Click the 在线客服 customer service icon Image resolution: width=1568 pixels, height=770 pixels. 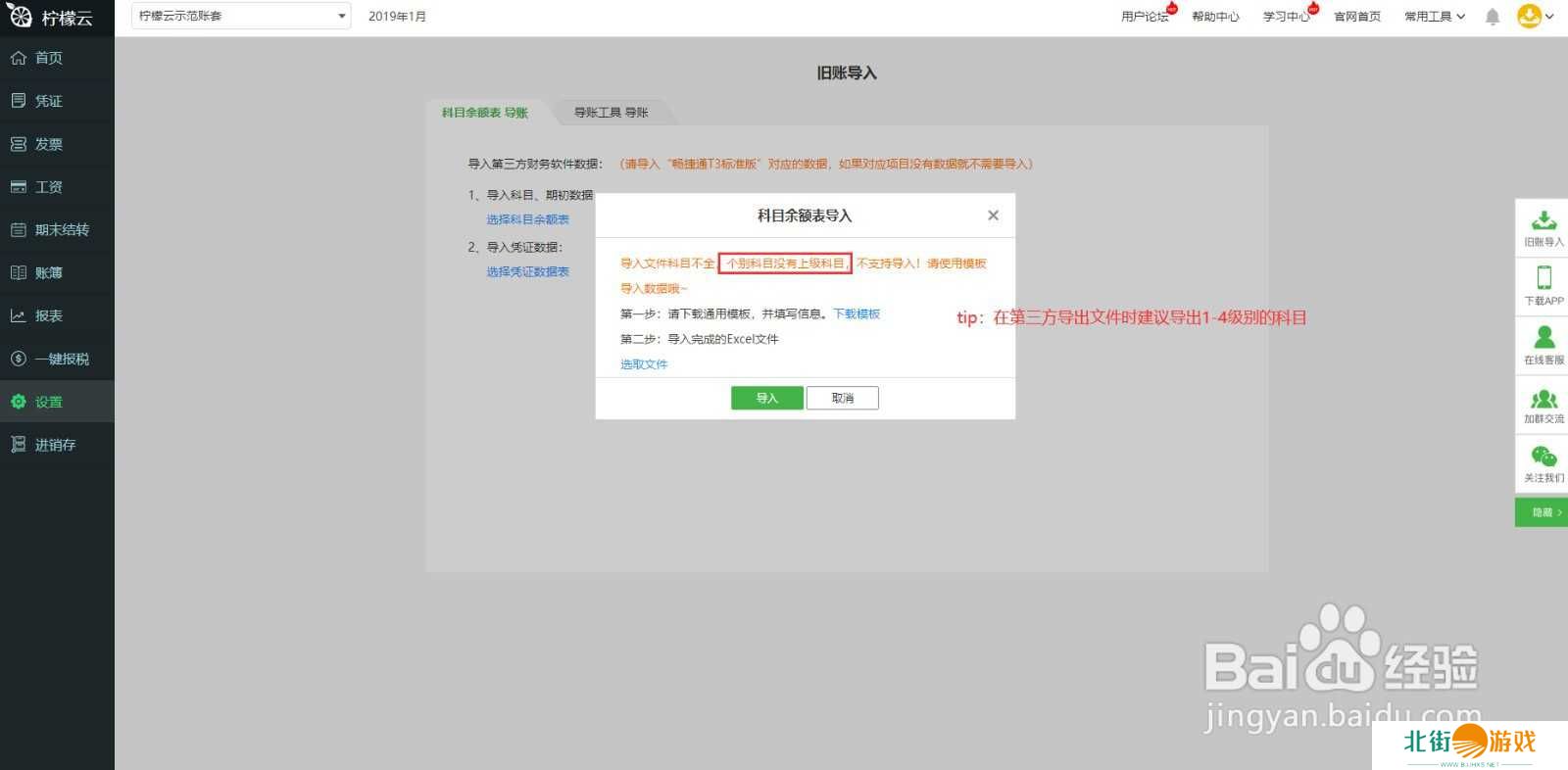click(1543, 338)
